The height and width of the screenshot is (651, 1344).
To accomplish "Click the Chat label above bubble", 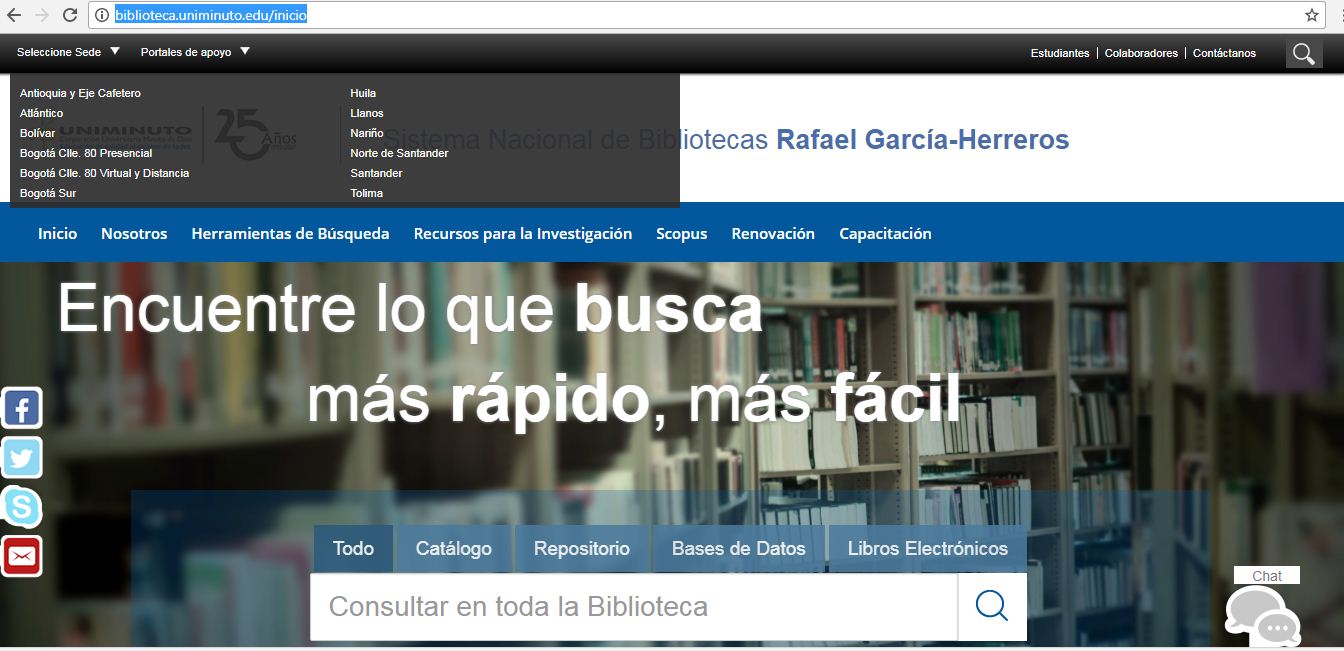I will 1267,575.
